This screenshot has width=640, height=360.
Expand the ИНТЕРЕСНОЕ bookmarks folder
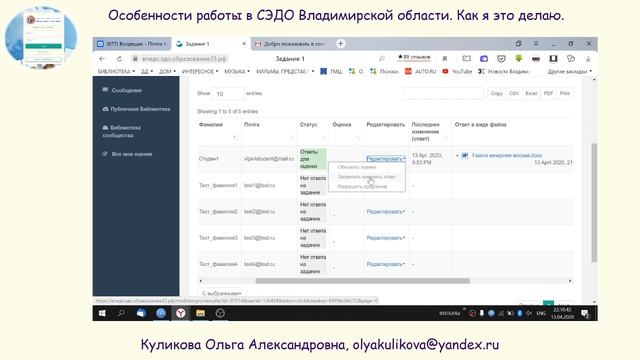[200, 71]
